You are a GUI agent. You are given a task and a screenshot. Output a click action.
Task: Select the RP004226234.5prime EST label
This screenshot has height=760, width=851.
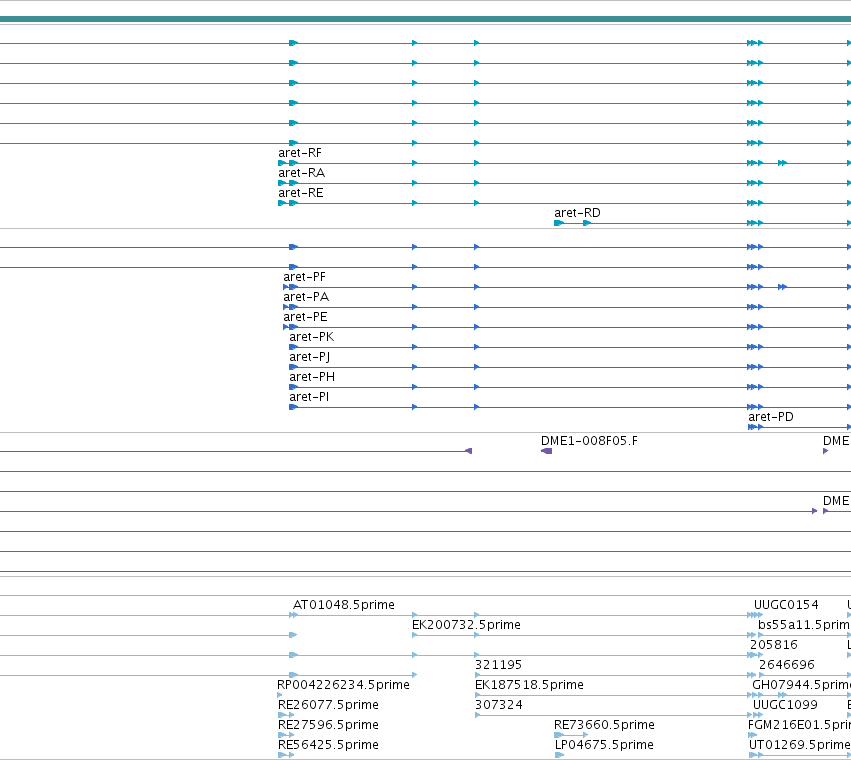click(343, 685)
